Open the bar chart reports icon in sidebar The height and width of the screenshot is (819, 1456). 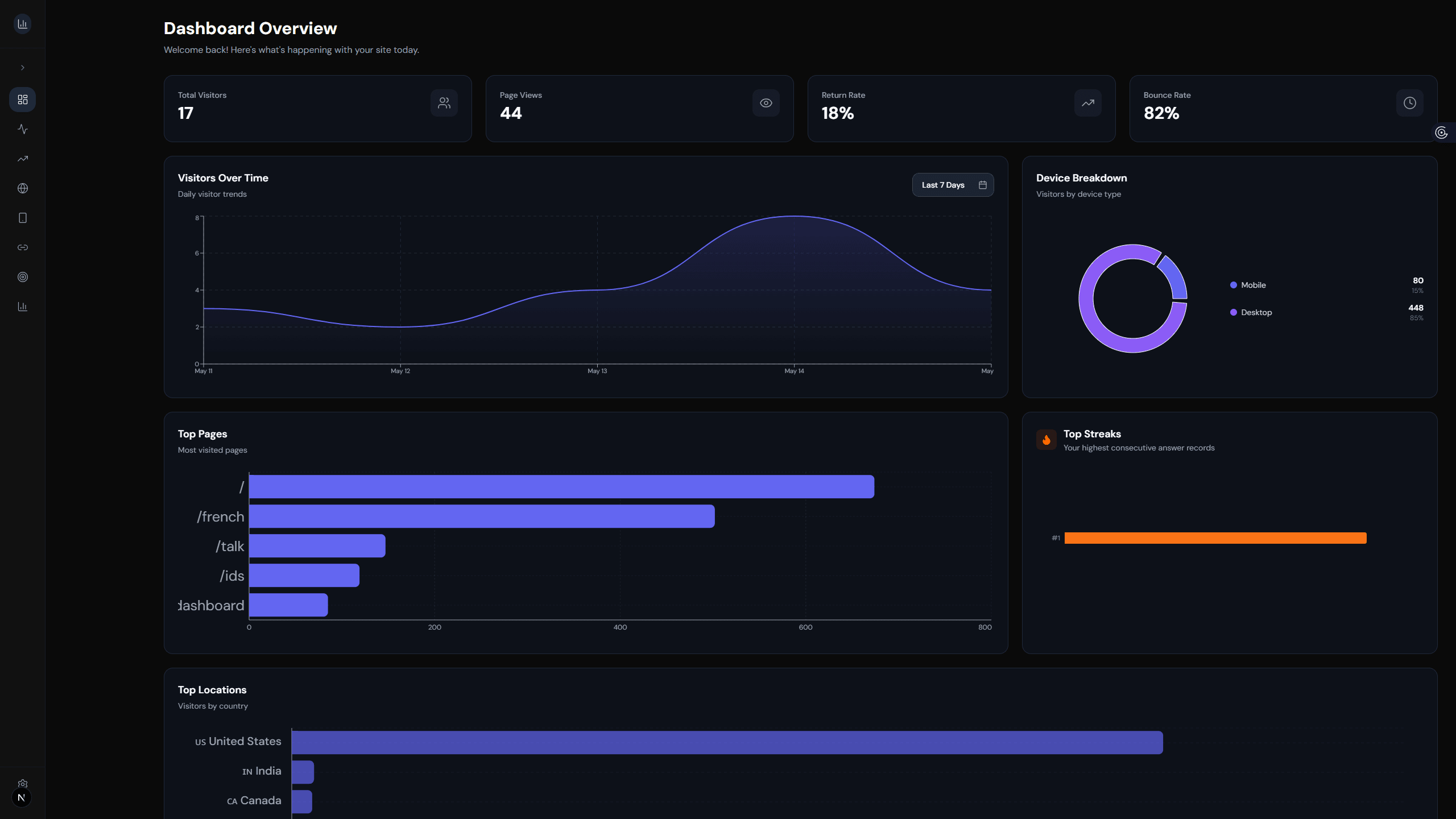(23, 307)
